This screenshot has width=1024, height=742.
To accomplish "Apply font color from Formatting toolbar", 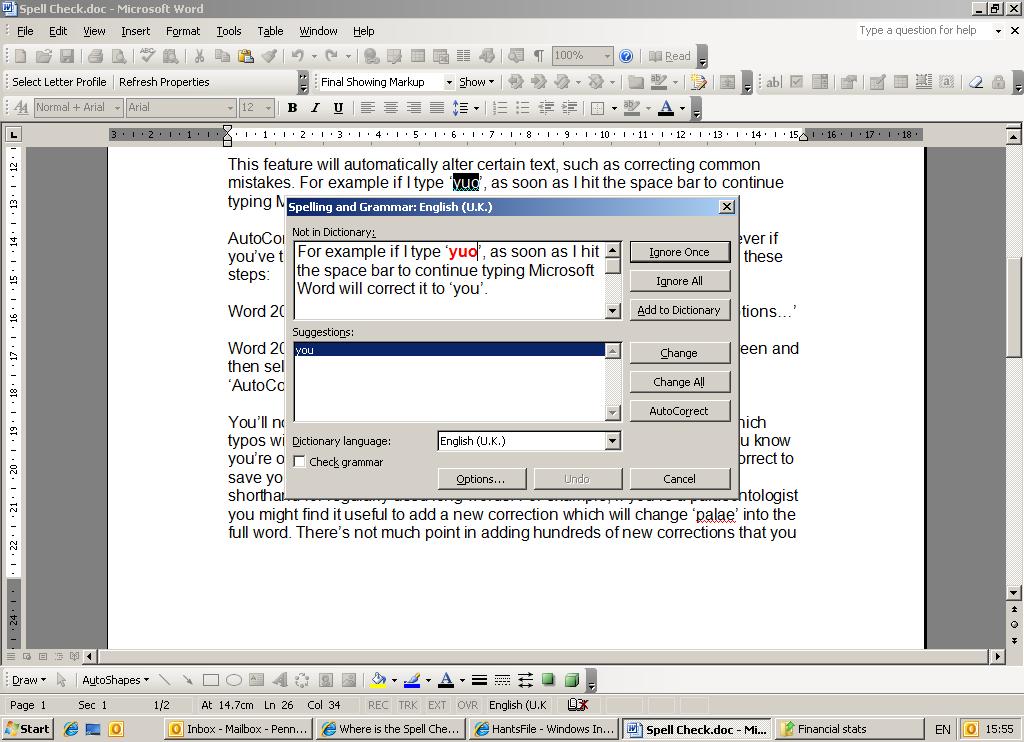I will (665, 108).
